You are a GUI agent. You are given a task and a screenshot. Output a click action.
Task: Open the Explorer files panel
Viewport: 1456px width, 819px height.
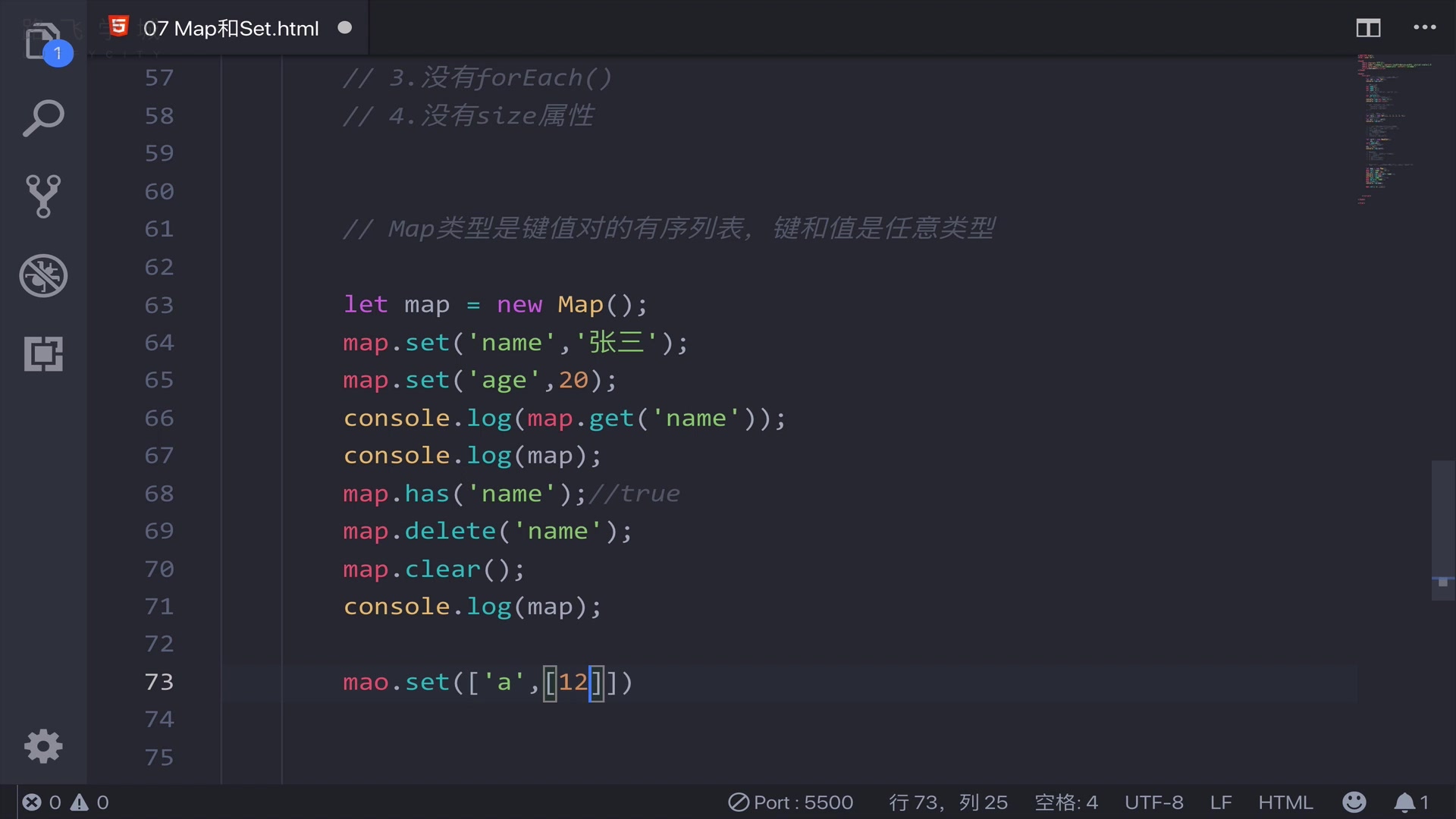(x=43, y=42)
